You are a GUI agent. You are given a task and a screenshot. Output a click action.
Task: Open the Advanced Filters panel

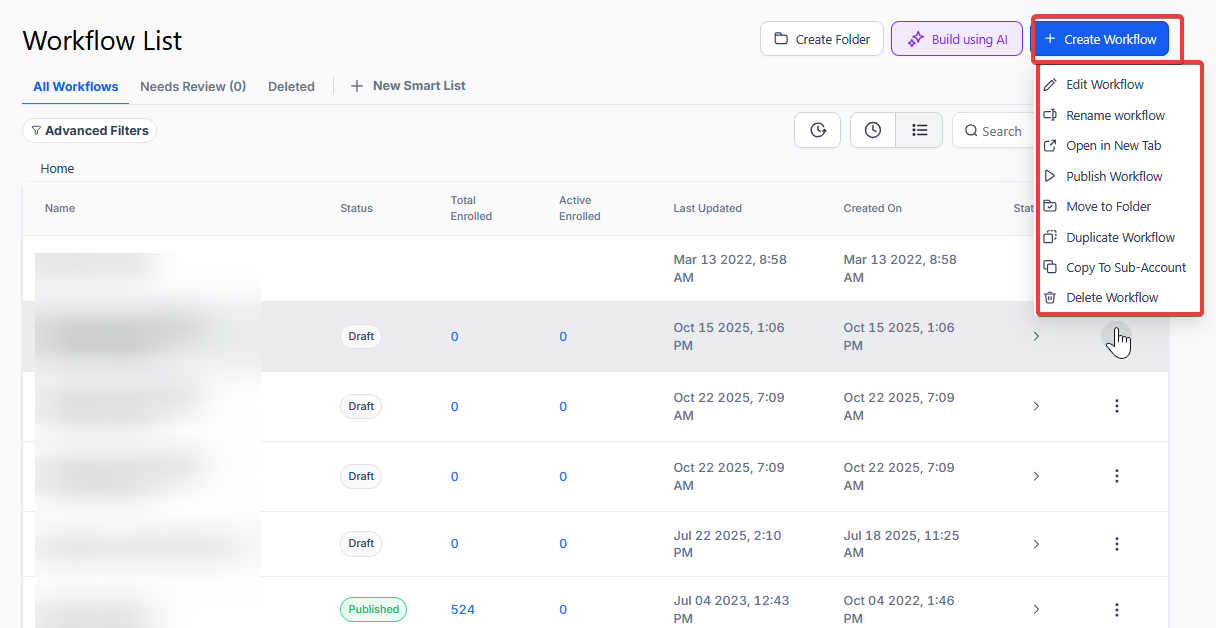(89, 131)
